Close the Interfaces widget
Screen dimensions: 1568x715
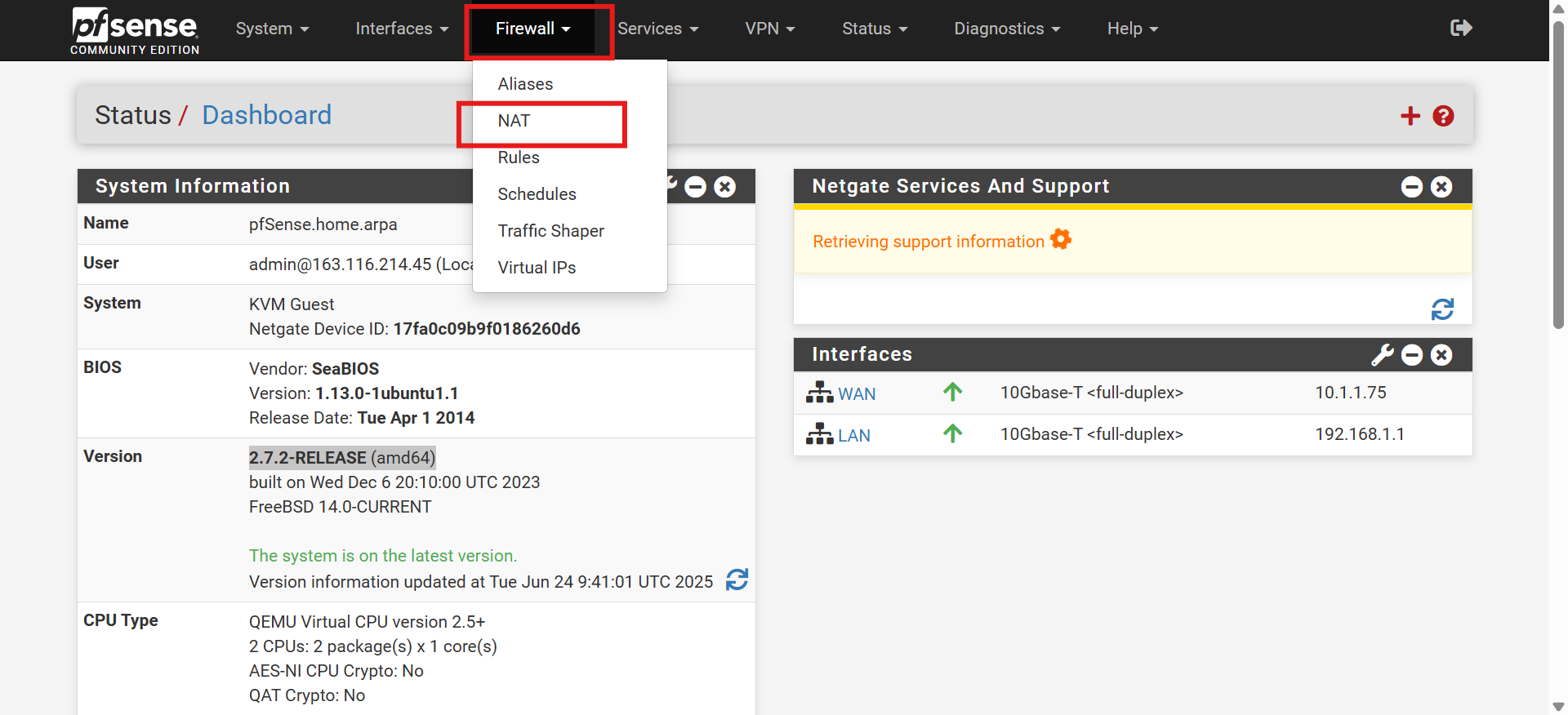(x=1441, y=355)
